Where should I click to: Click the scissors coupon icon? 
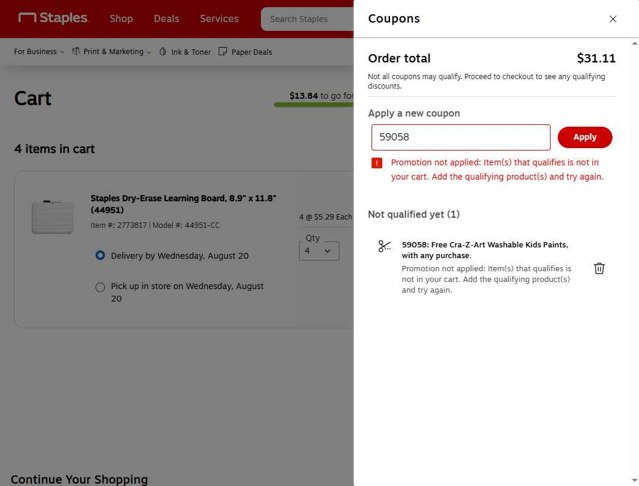(384, 246)
